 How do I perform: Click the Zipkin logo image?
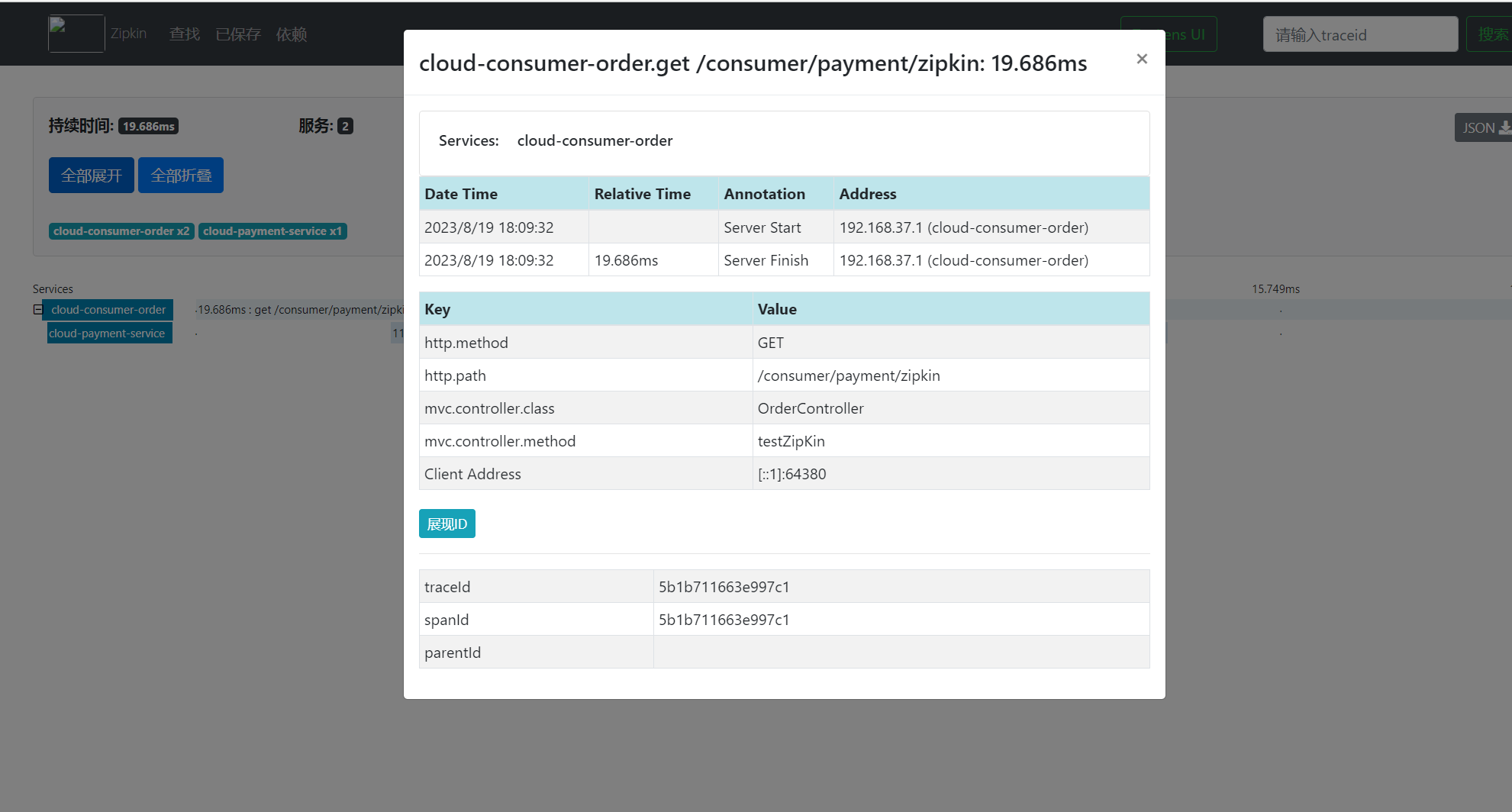click(76, 34)
